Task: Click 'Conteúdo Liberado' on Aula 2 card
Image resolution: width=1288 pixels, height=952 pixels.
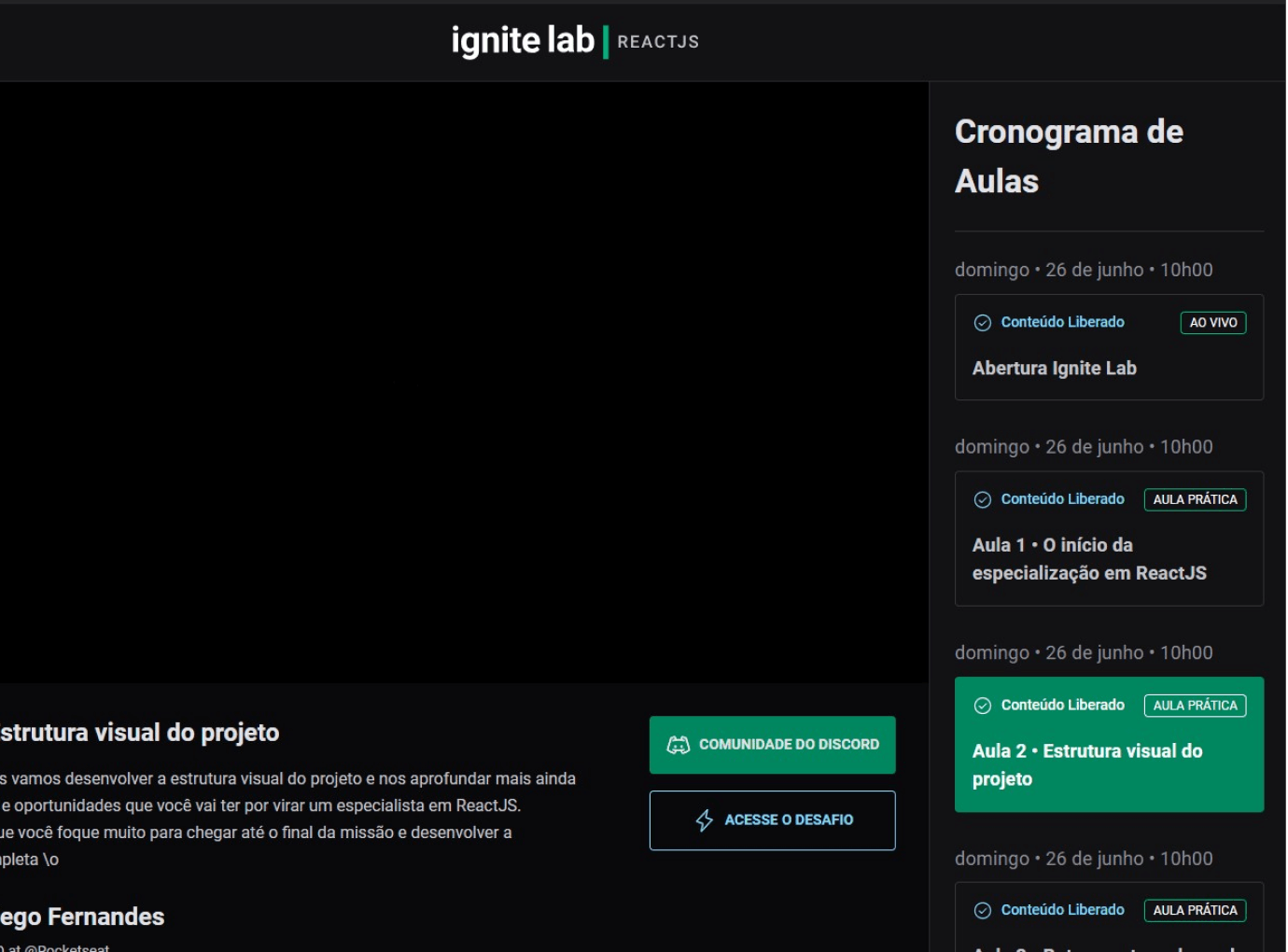Action: click(x=1062, y=705)
